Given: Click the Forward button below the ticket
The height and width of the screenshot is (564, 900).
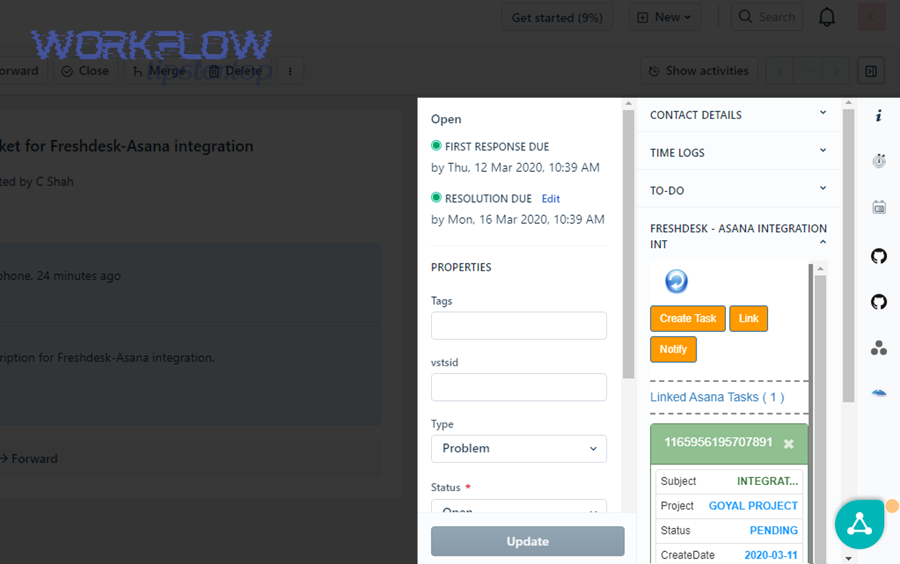Looking at the screenshot, I should coord(29,459).
